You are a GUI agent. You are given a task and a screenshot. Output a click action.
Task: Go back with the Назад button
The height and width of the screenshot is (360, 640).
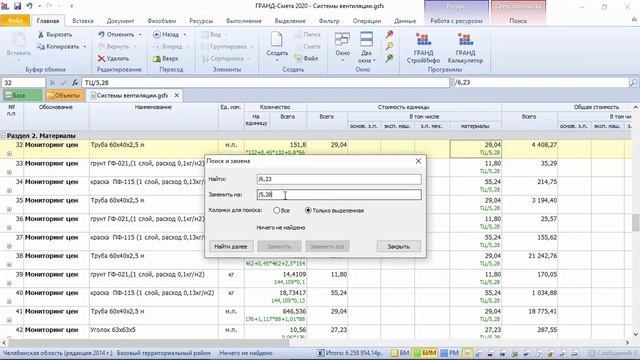(166, 35)
